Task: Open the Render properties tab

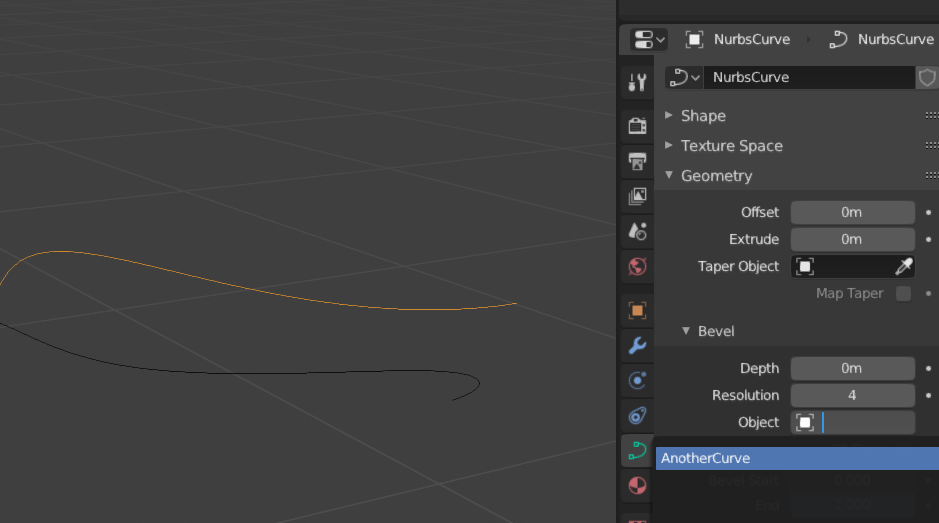Action: pos(637,126)
